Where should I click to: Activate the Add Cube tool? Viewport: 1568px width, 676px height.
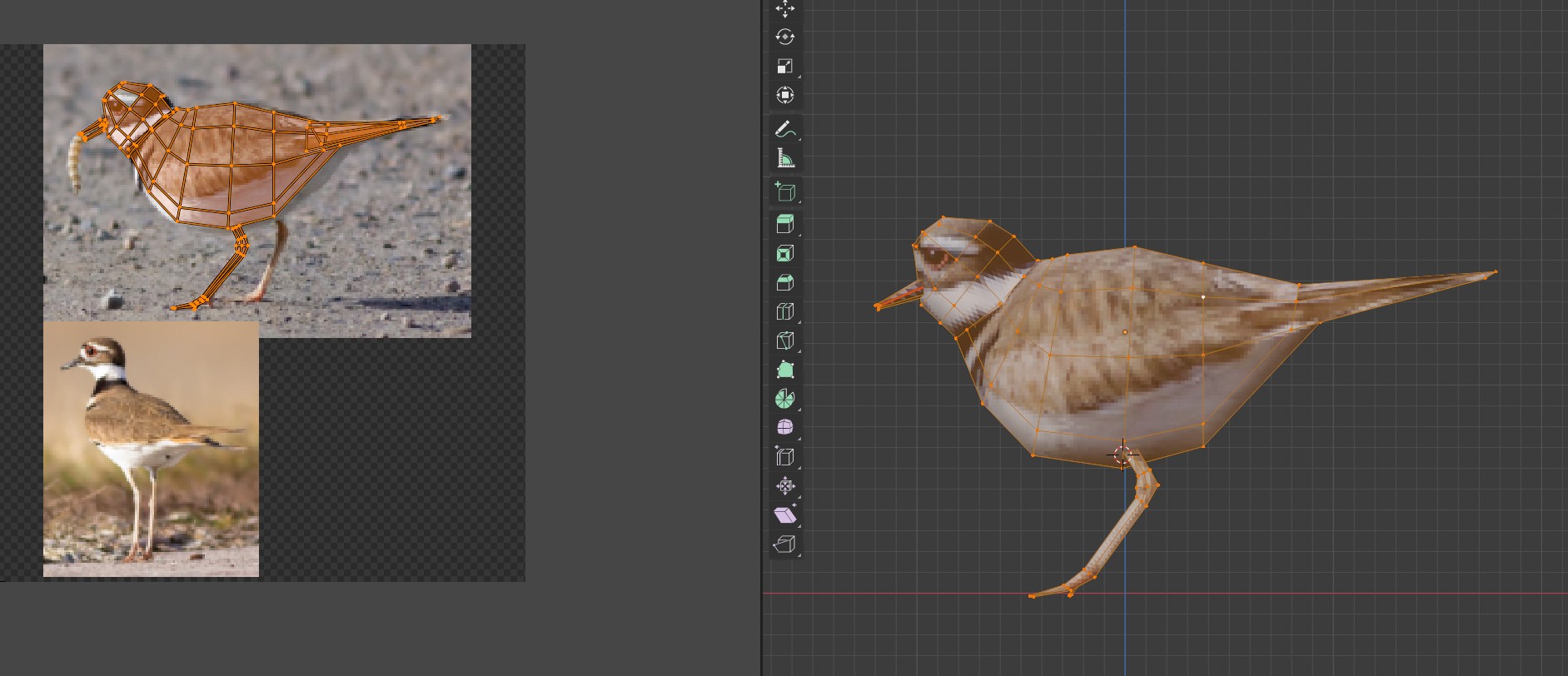pyautogui.click(x=784, y=192)
